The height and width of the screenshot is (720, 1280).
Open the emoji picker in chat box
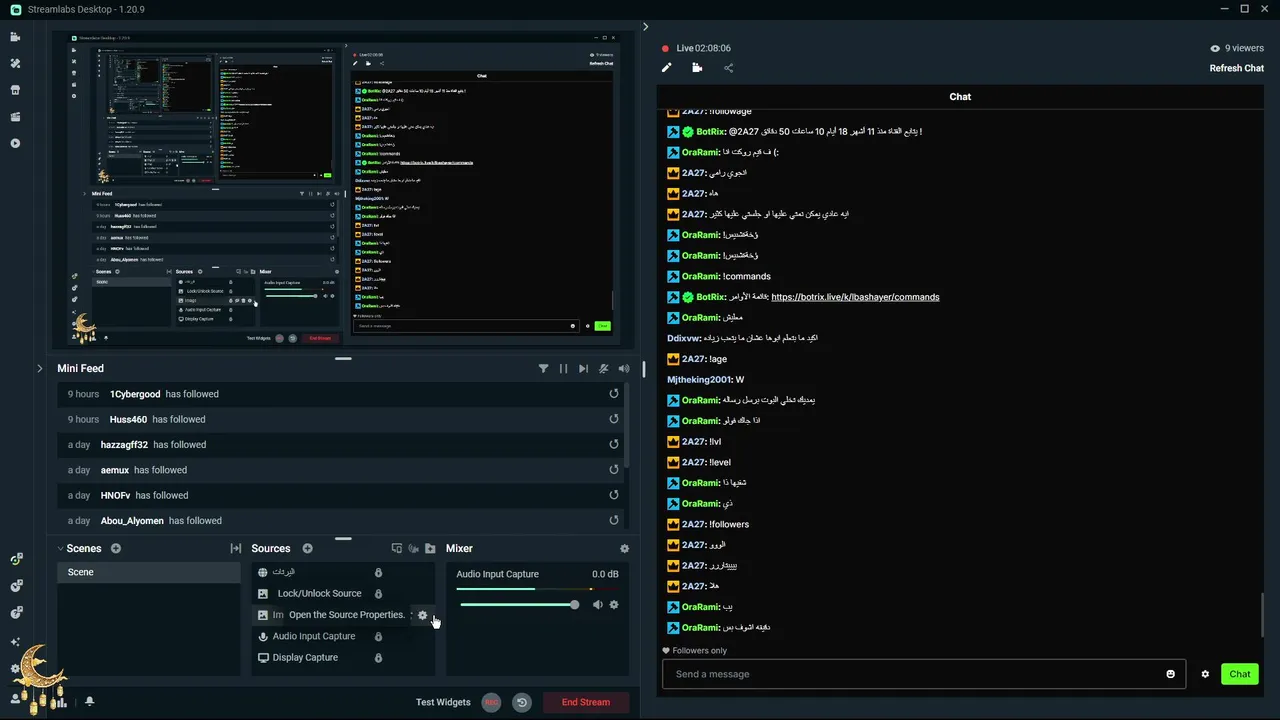[x=1170, y=674]
